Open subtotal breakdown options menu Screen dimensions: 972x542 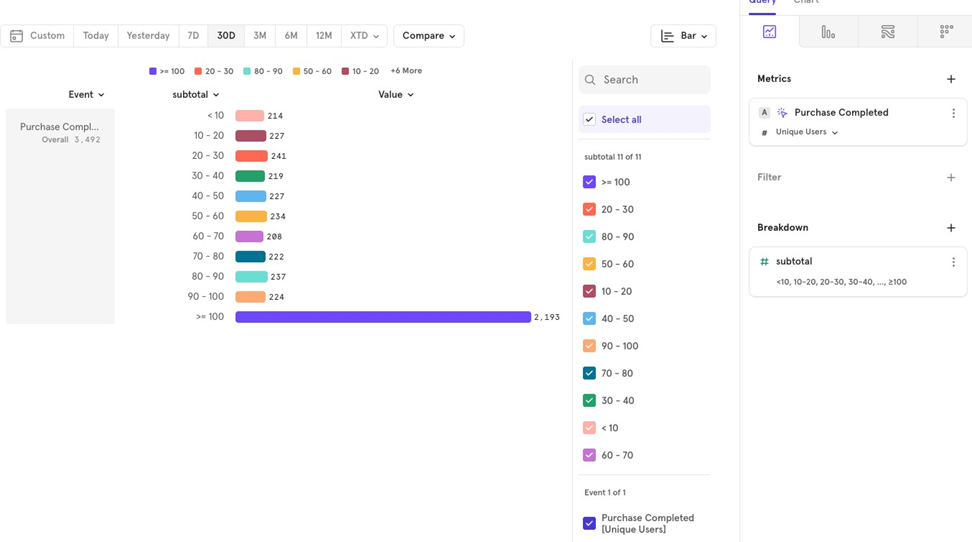[x=953, y=262]
